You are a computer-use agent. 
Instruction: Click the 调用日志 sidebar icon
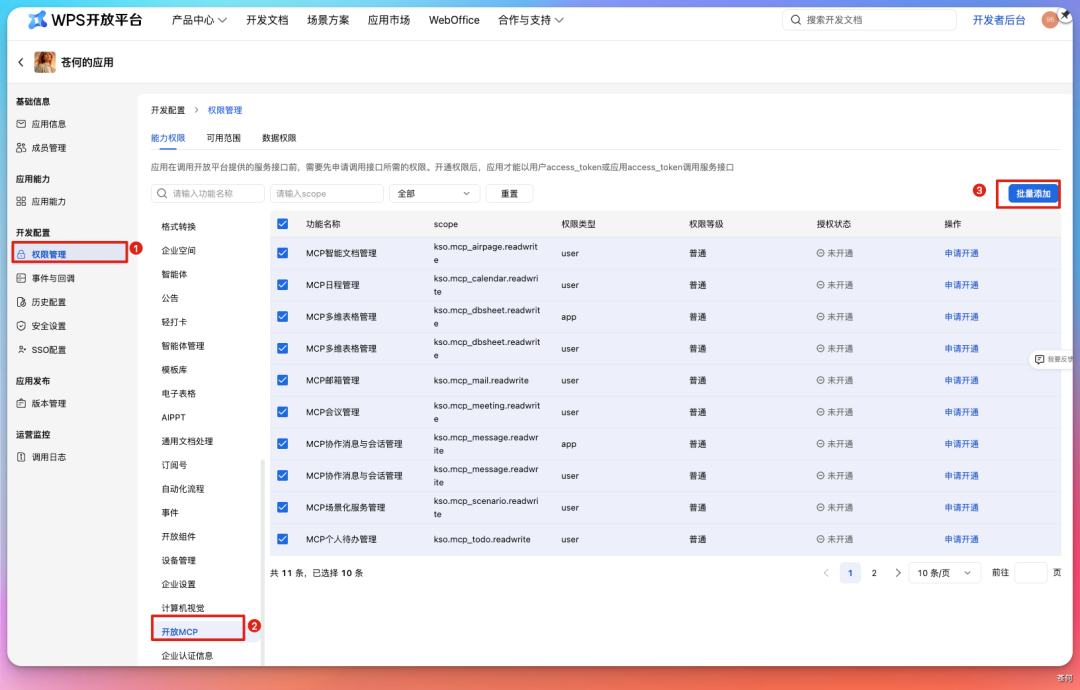coord(21,457)
